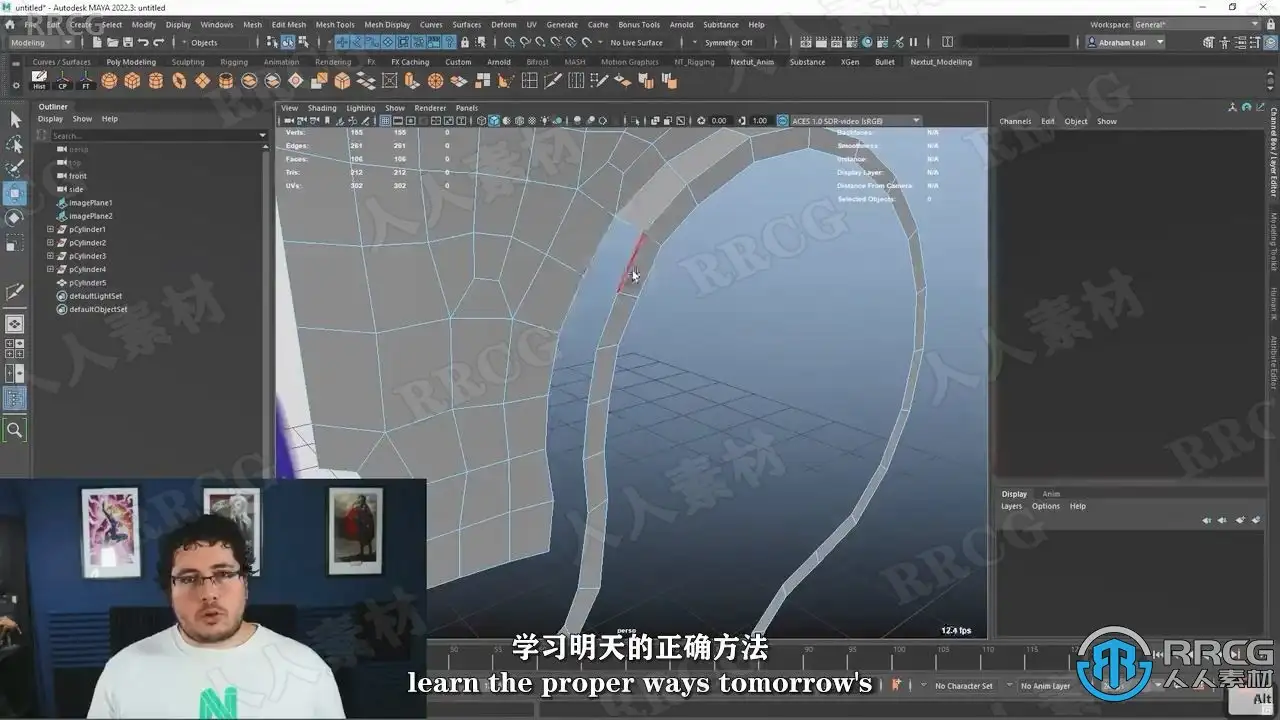Toggle the color management button in viewport
The width and height of the screenshot is (1280, 720).
[782, 121]
